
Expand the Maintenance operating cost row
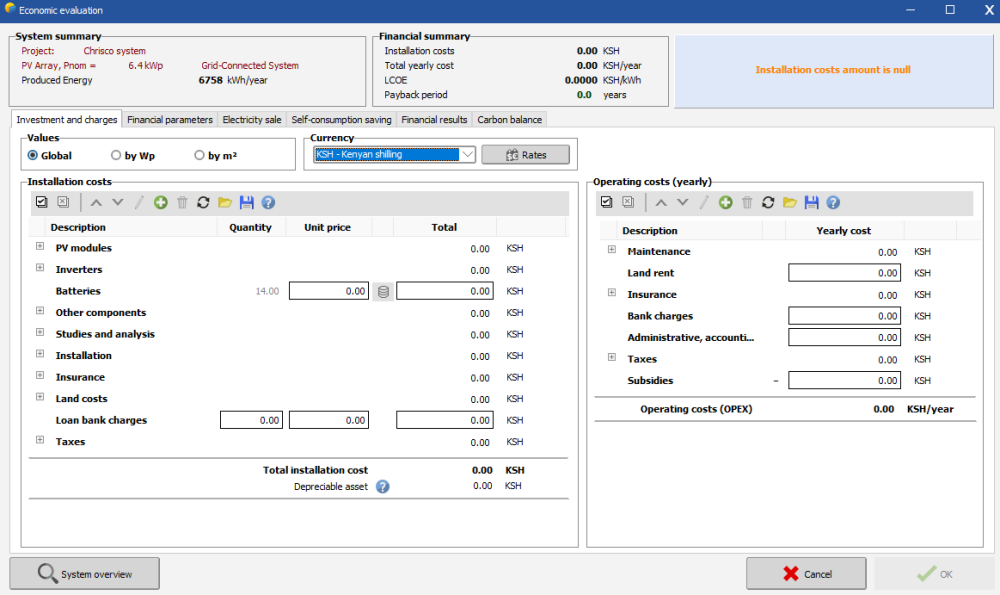[612, 251]
